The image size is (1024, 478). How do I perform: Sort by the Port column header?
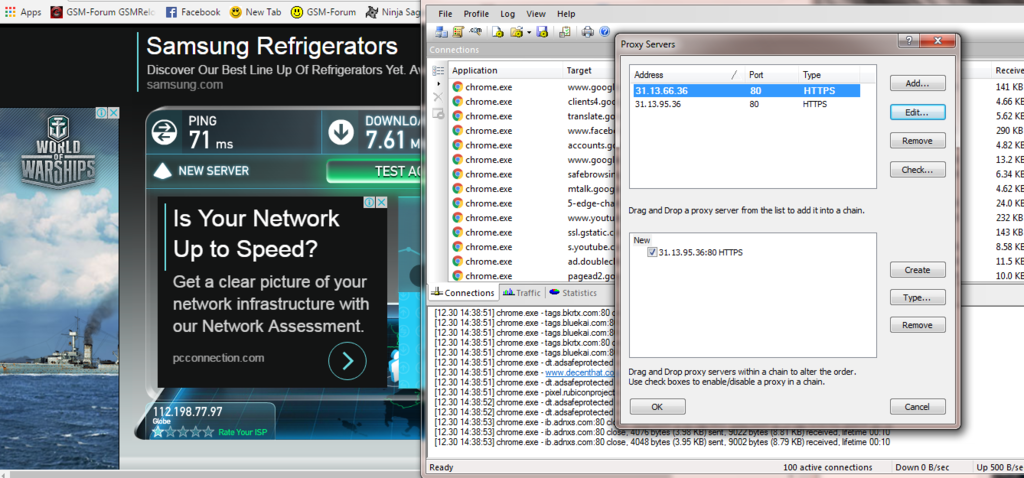772,75
